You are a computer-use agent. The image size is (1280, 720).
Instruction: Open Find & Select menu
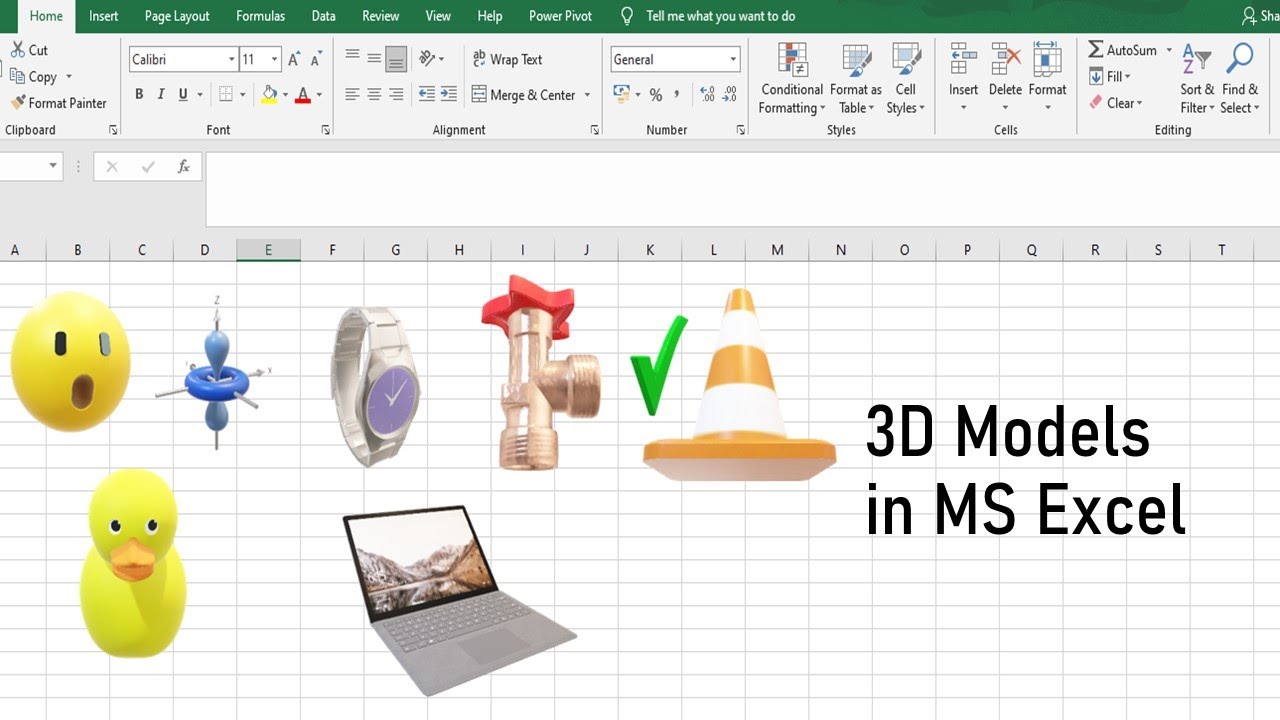[x=1240, y=79]
